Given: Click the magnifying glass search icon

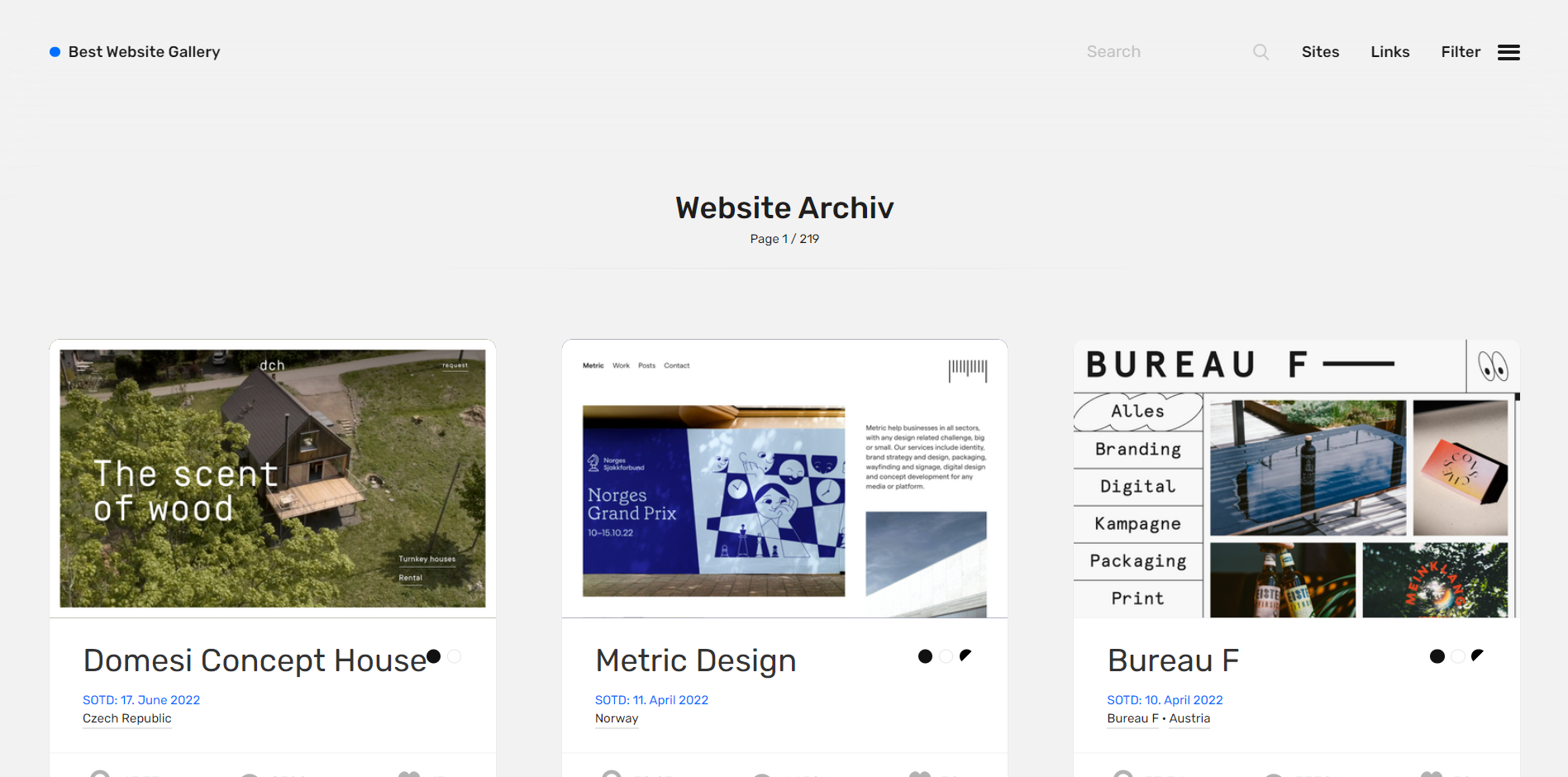Looking at the screenshot, I should (x=1261, y=52).
